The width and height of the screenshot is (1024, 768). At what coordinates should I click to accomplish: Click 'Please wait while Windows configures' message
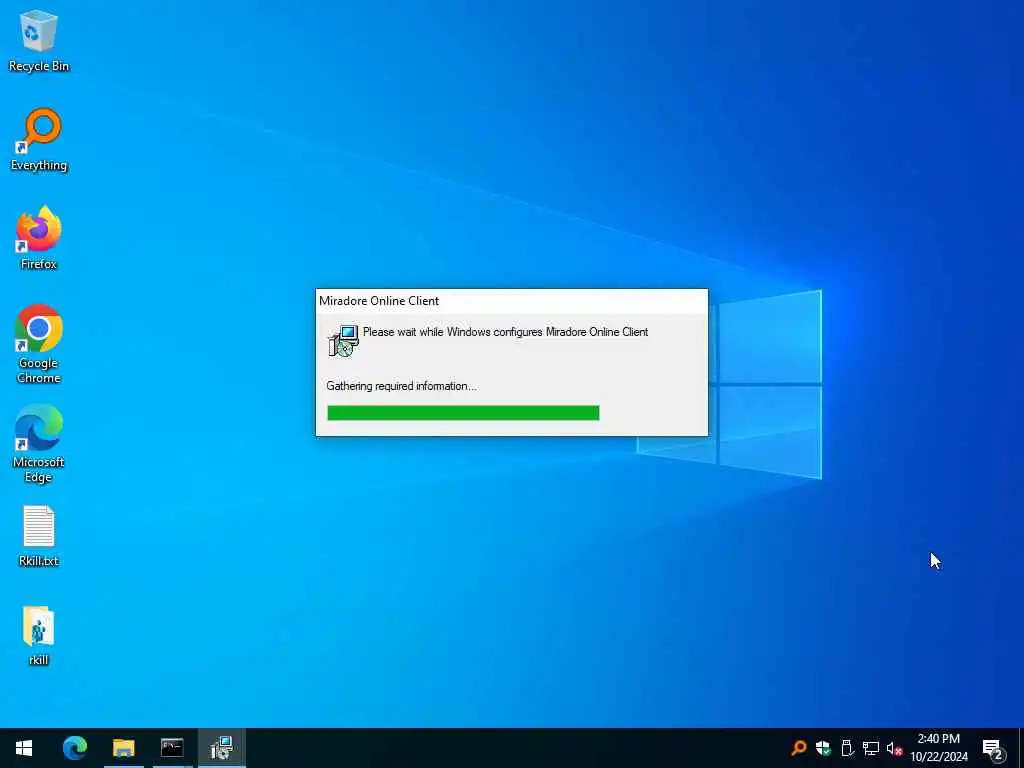click(505, 332)
